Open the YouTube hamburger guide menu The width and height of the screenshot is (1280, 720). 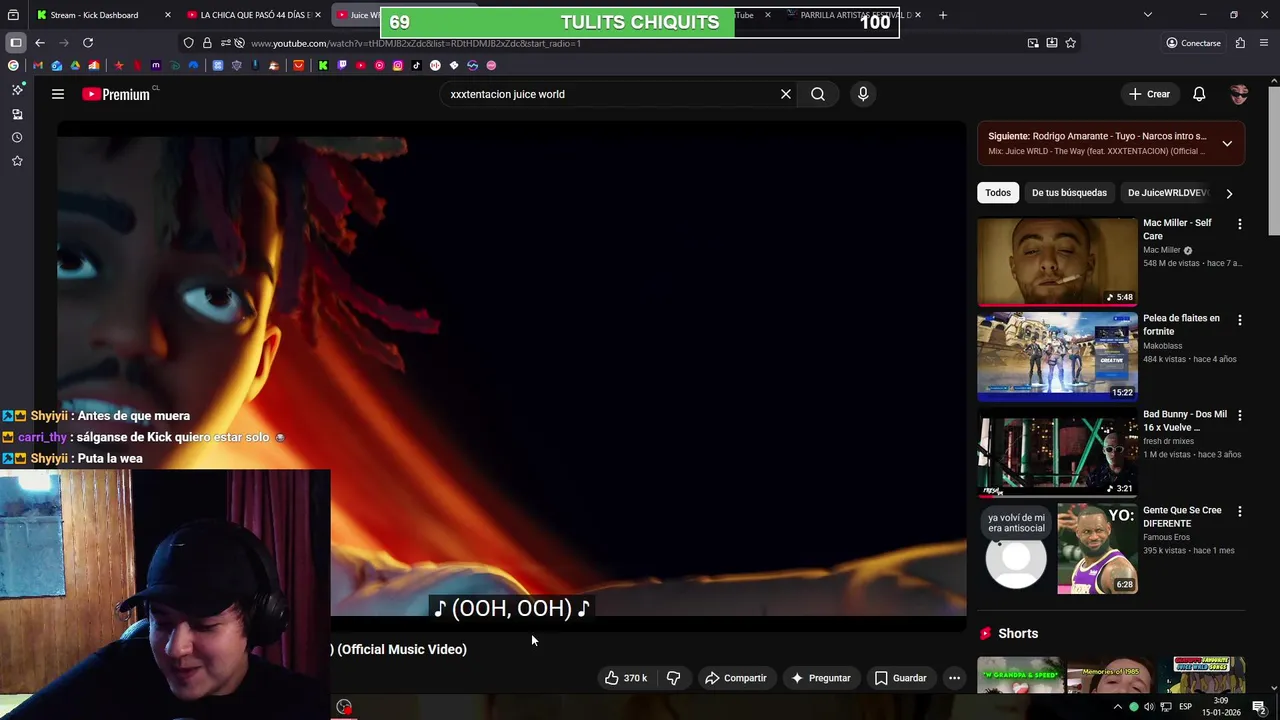(58, 94)
